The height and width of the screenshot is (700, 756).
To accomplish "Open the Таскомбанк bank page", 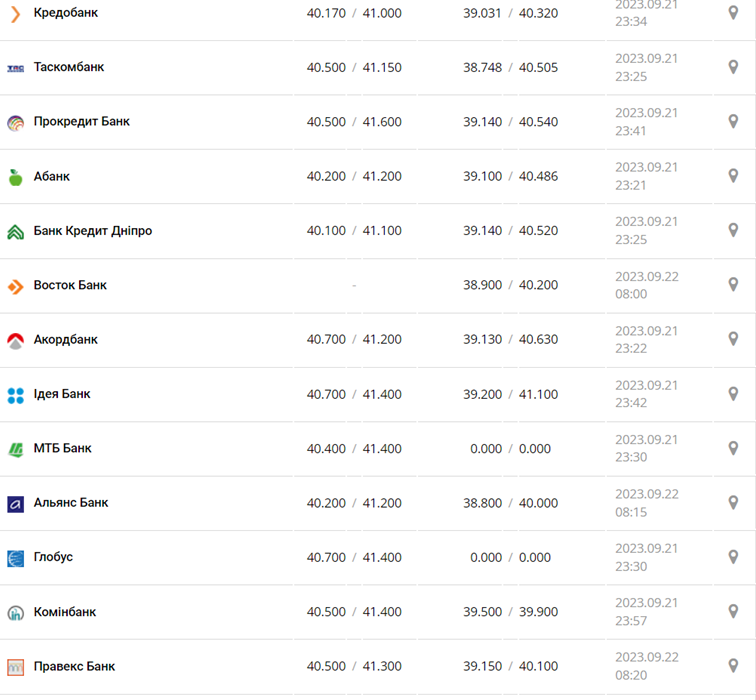I will [x=69, y=67].
